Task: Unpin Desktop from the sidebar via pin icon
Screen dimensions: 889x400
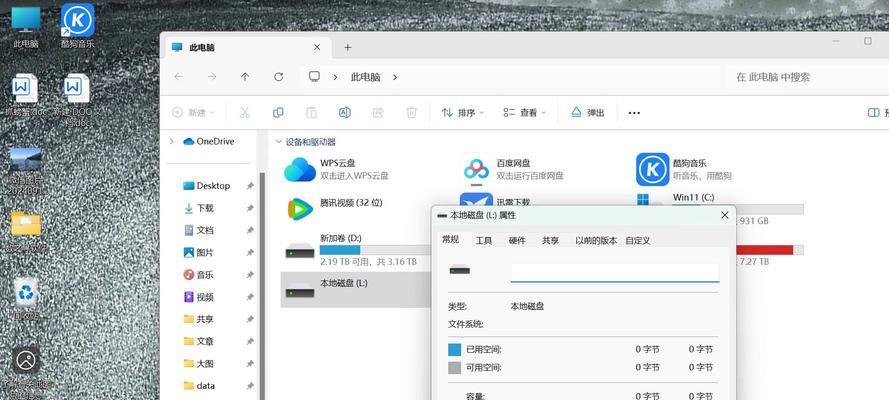Action: 249,186
